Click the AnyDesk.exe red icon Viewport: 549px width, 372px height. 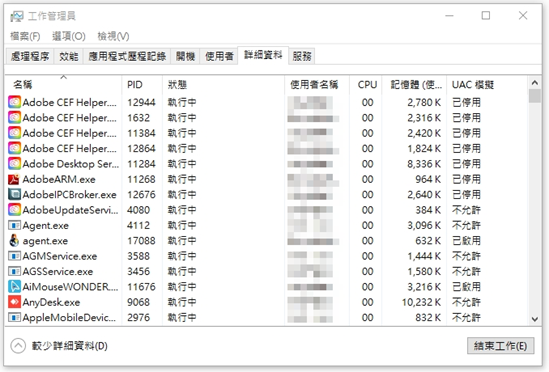(x=14, y=302)
